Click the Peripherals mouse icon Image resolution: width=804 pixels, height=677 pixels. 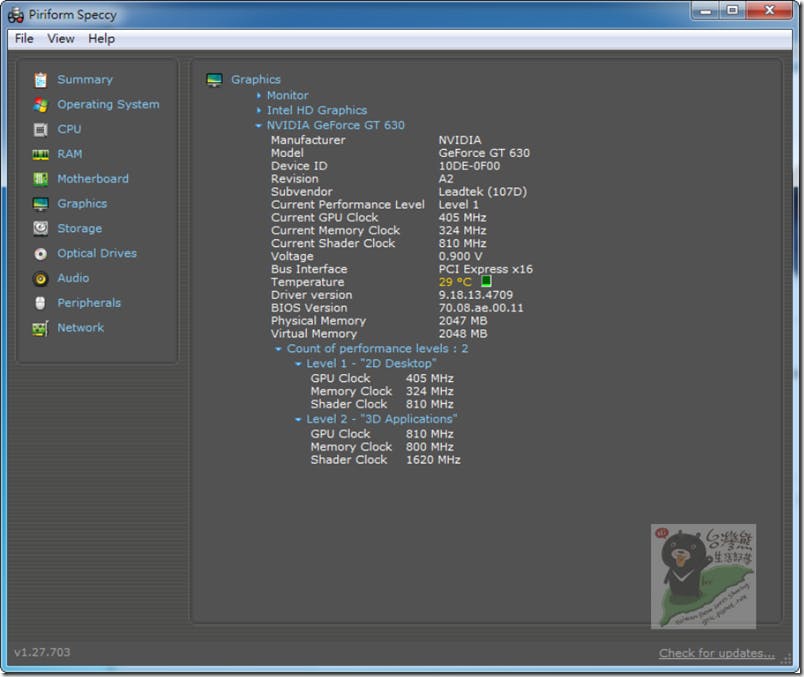(x=41, y=303)
